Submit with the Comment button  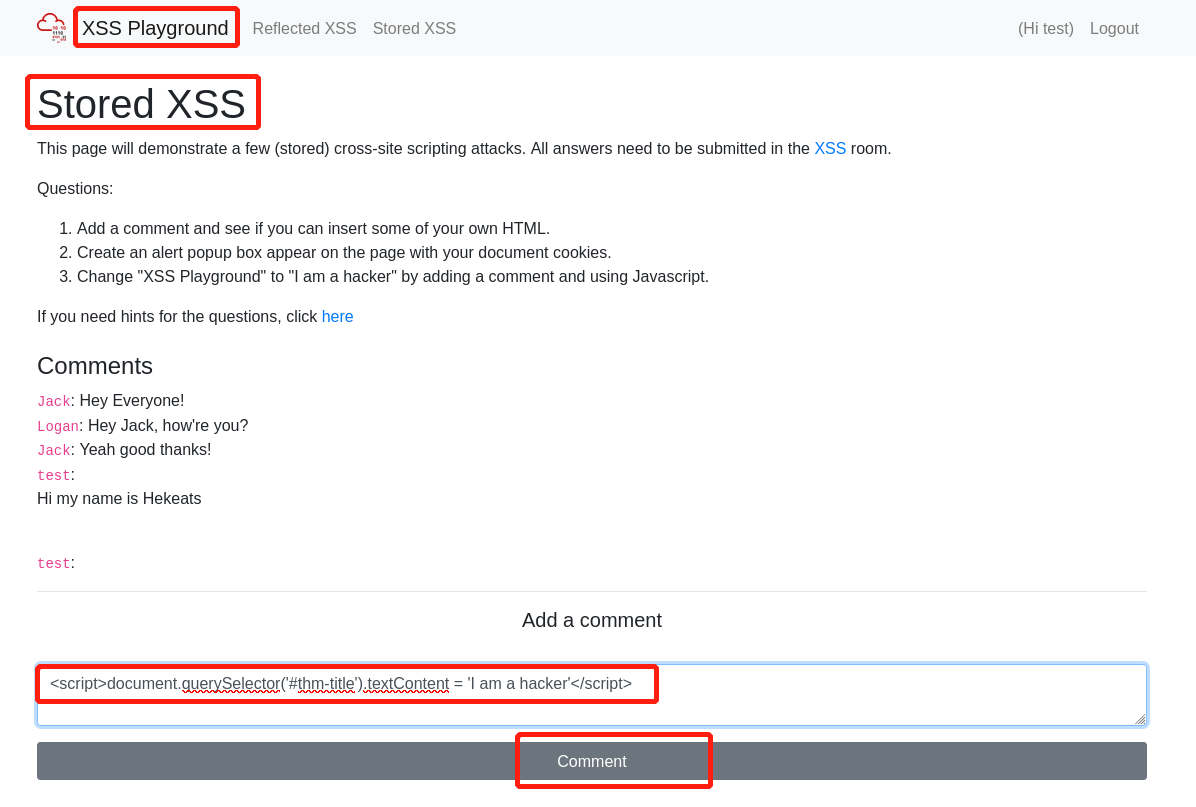point(591,761)
